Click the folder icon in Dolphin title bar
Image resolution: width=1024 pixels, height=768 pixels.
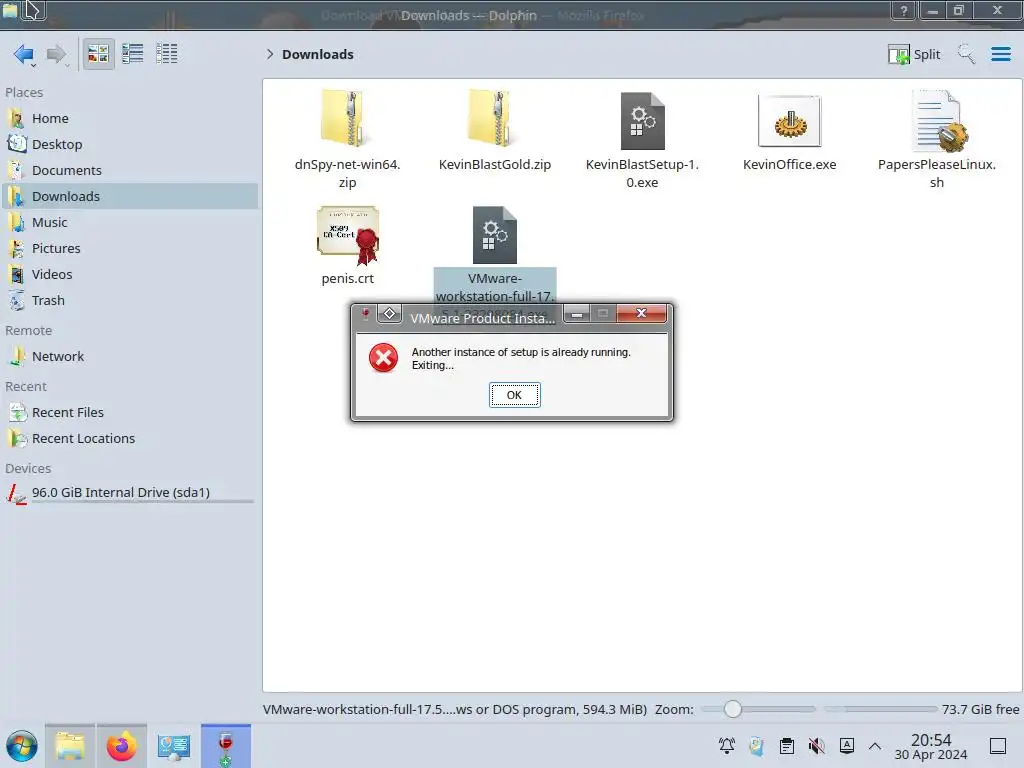[x=10, y=10]
